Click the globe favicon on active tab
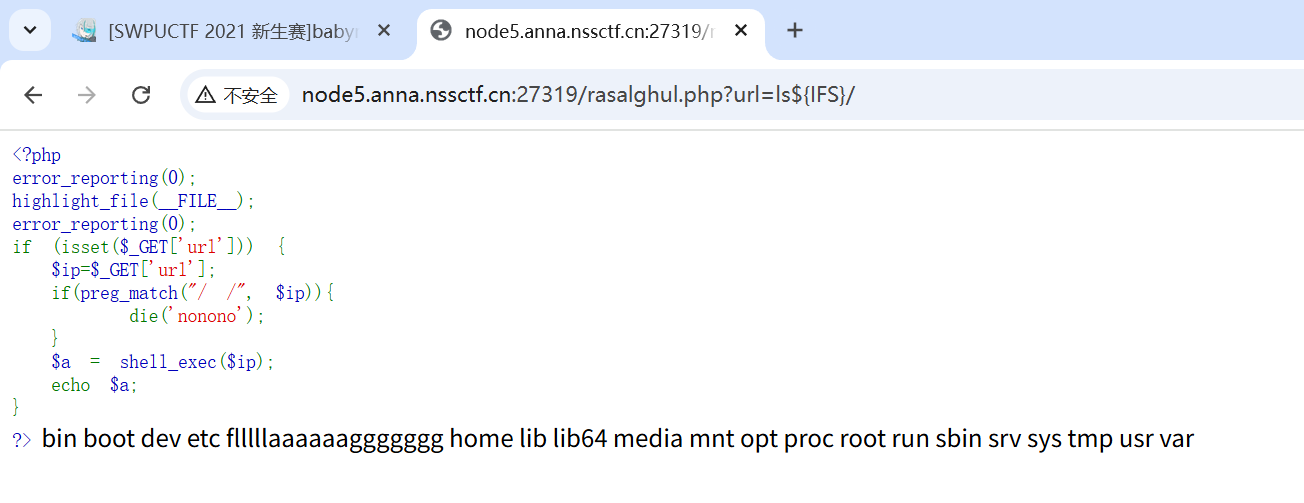This screenshot has height=503, width=1304. pos(441,31)
